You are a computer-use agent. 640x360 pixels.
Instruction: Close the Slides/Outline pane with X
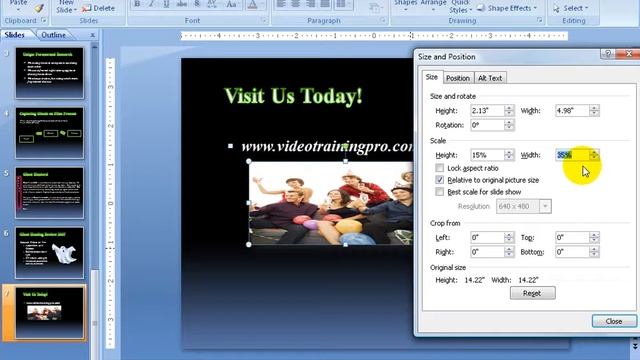(93, 35)
